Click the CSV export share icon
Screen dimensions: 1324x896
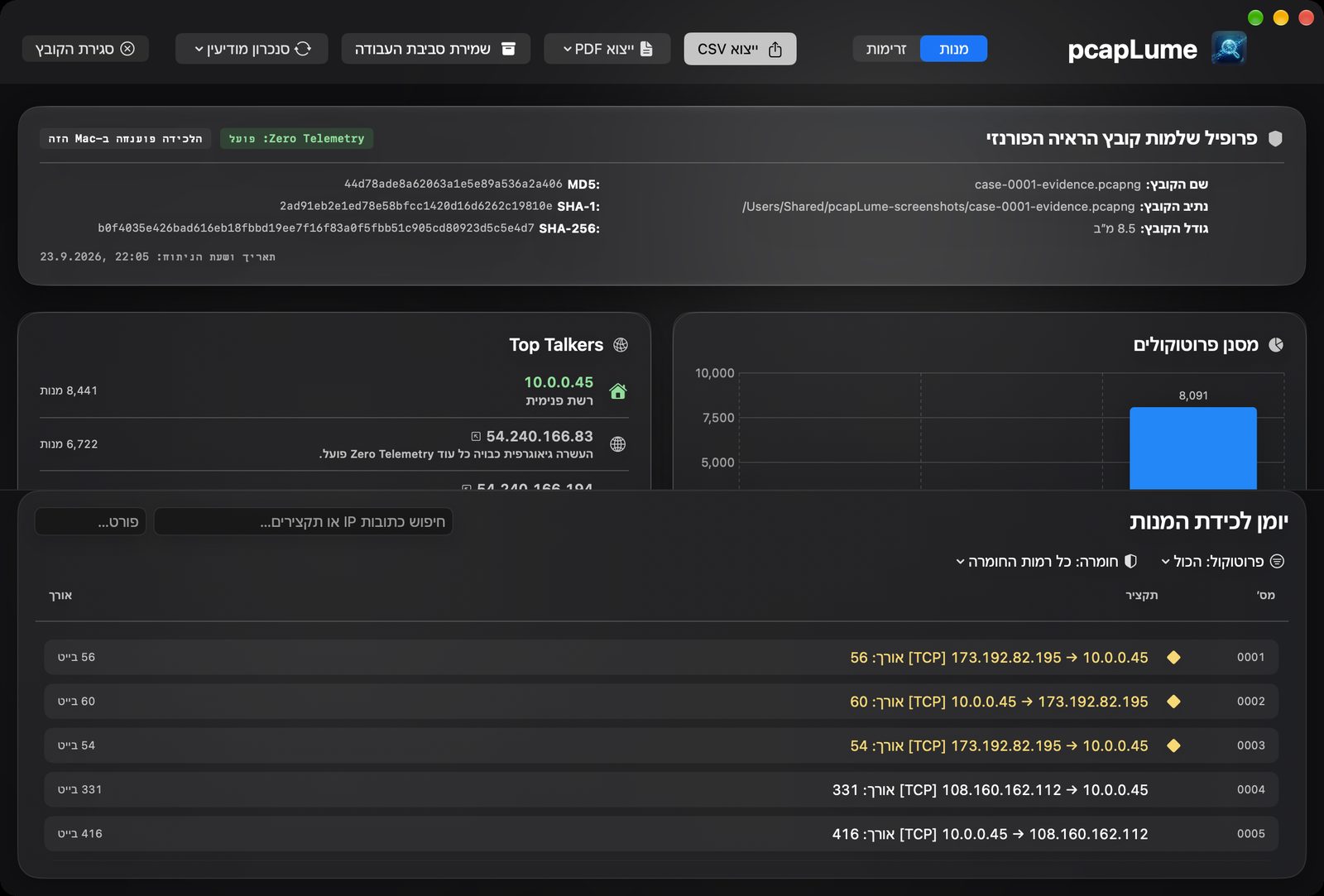(x=775, y=50)
